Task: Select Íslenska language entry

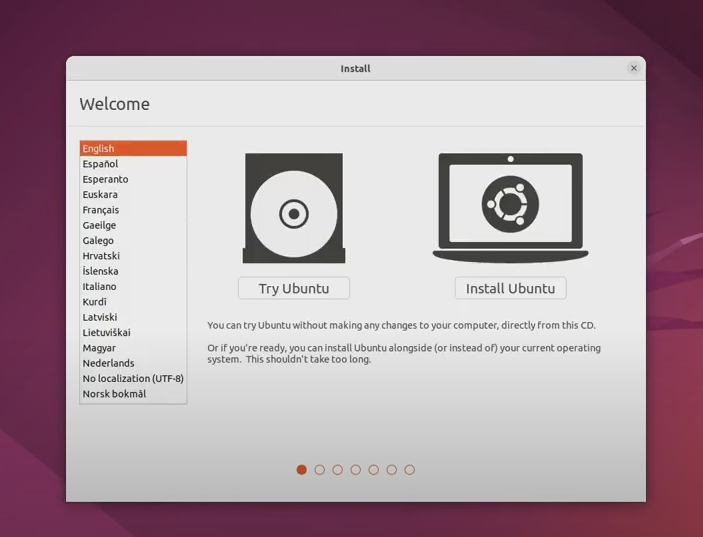Action: pyautogui.click(x=133, y=271)
